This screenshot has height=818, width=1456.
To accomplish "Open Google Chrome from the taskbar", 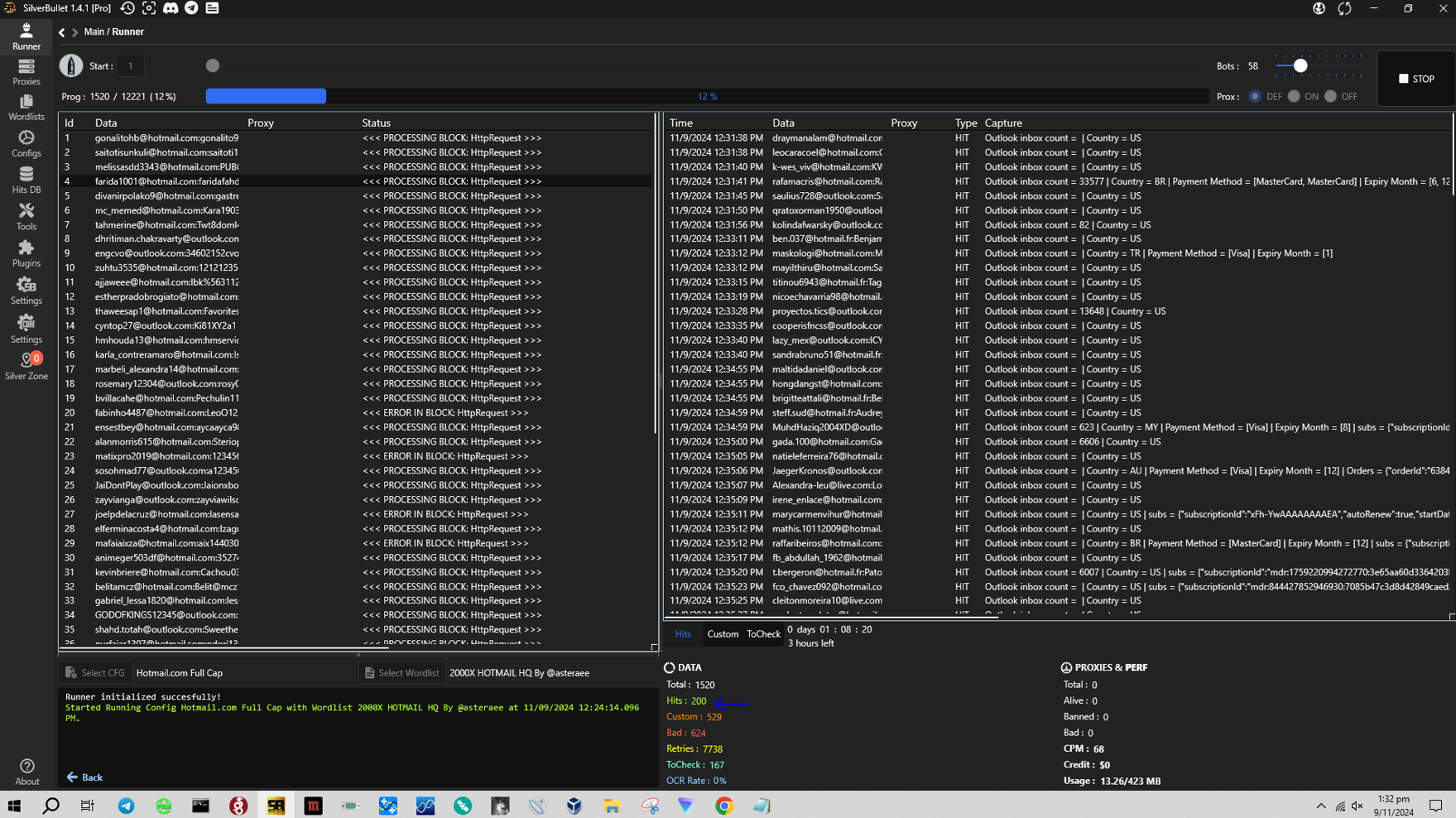I will (x=724, y=806).
